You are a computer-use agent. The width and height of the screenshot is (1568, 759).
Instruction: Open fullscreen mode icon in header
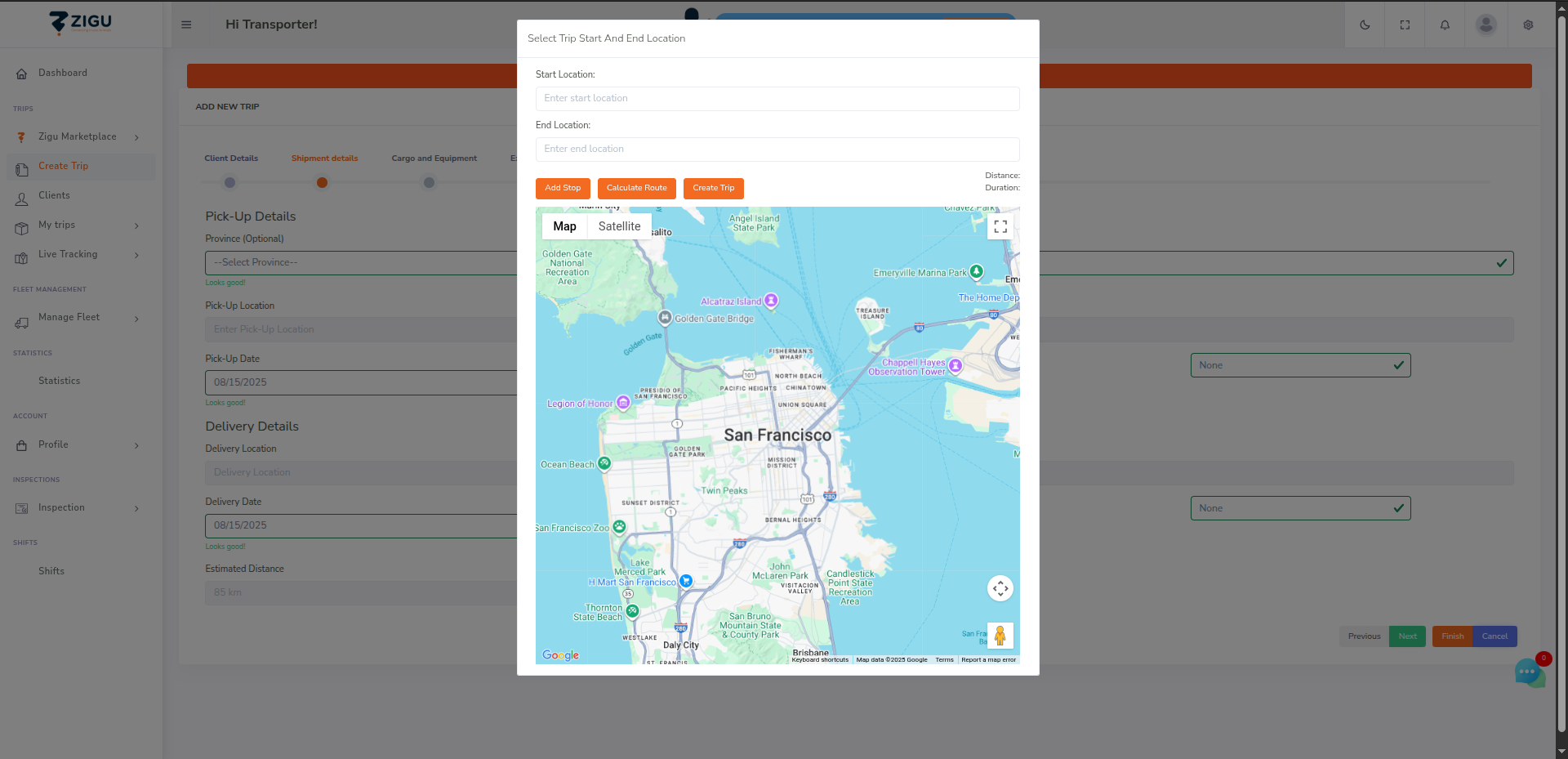pyautogui.click(x=1405, y=25)
